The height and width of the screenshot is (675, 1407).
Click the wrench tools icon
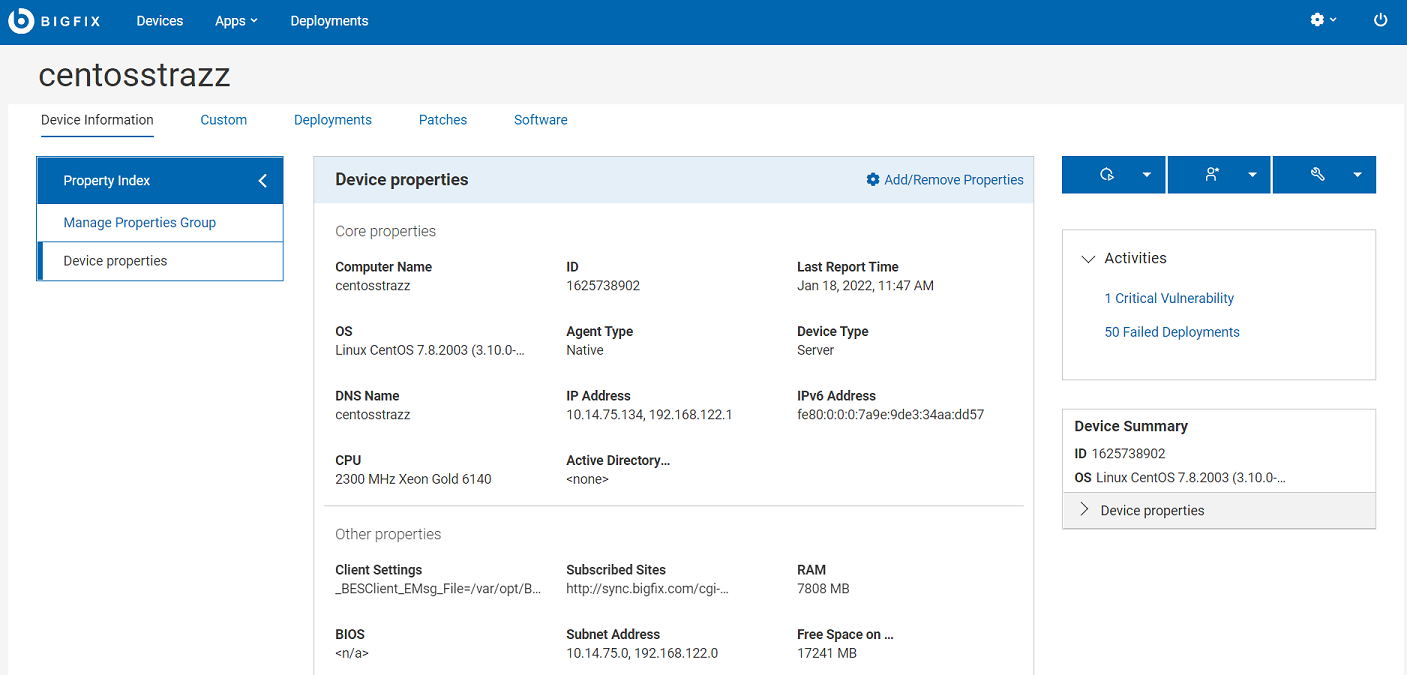[x=1318, y=175]
